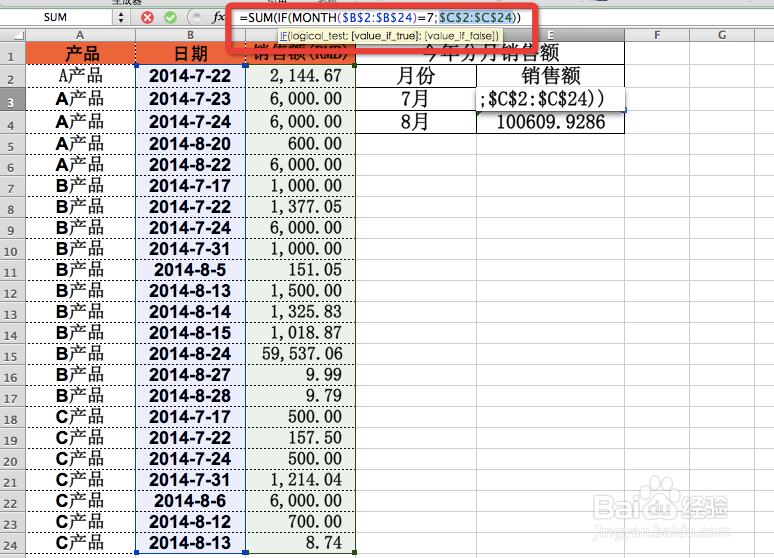Click C产品 cell in row 24
774x558 pixels.
80,543
